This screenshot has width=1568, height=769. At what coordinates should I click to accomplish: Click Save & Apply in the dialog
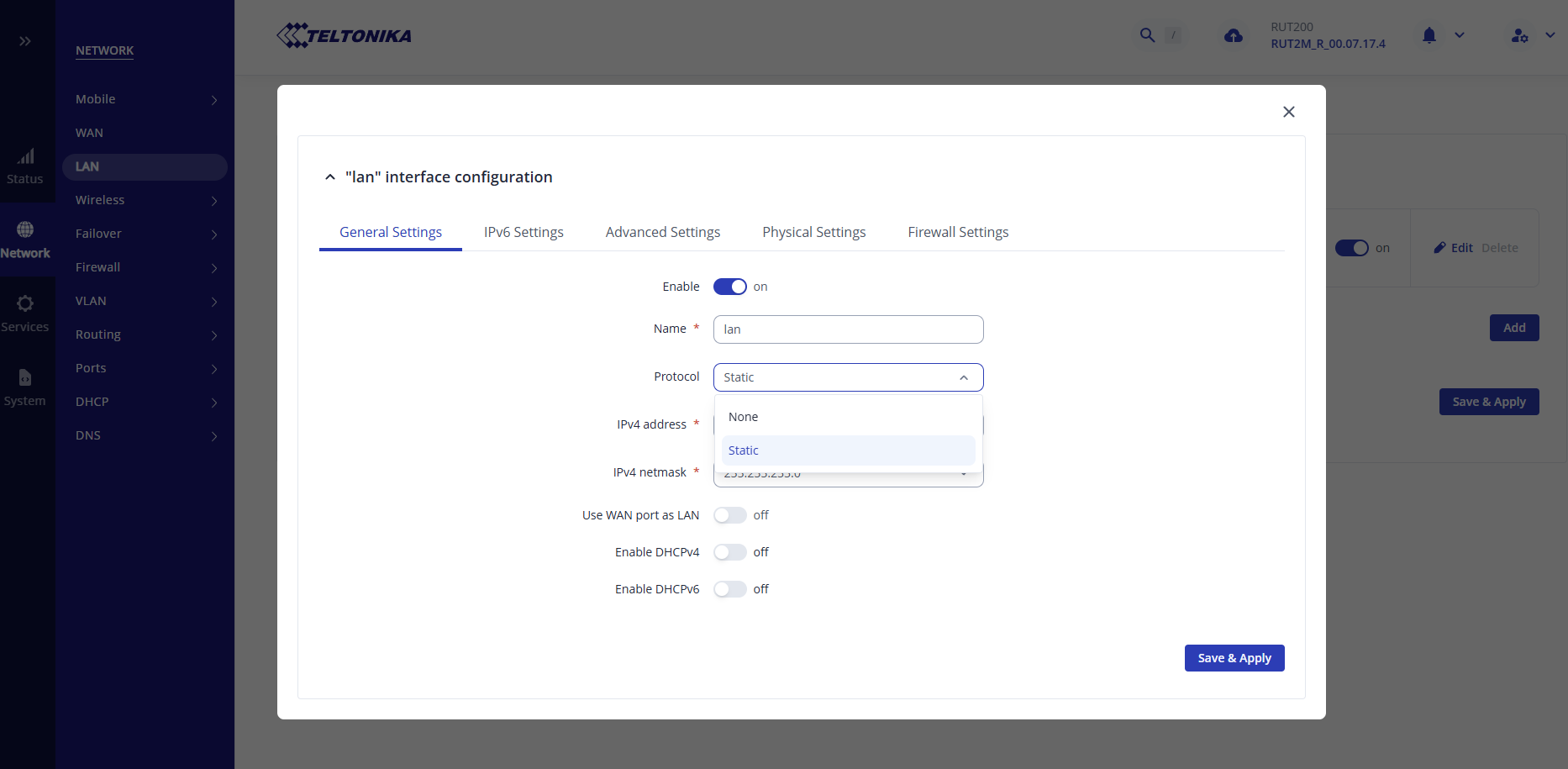tap(1234, 658)
